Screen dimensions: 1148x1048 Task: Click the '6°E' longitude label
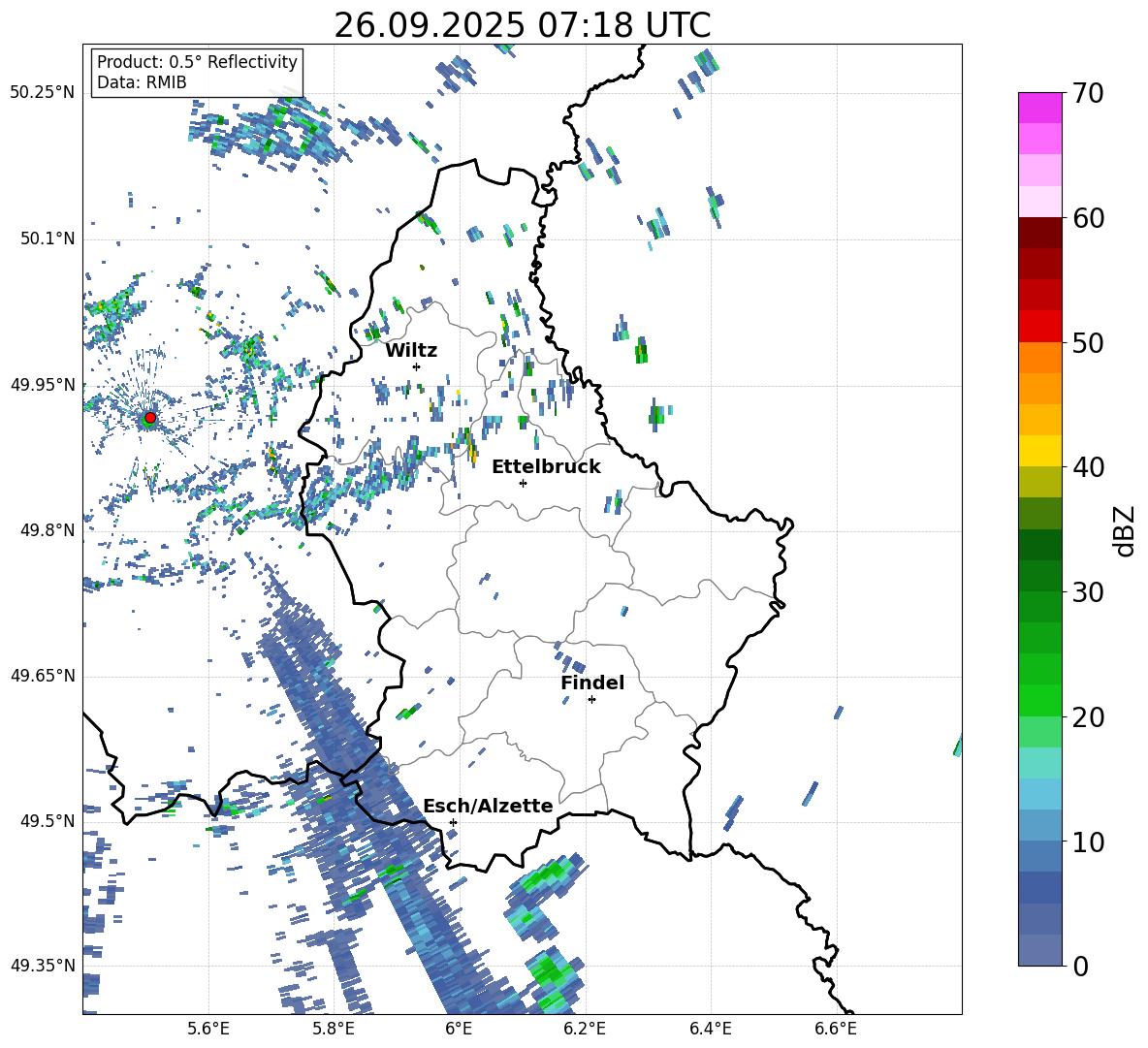click(x=459, y=1029)
